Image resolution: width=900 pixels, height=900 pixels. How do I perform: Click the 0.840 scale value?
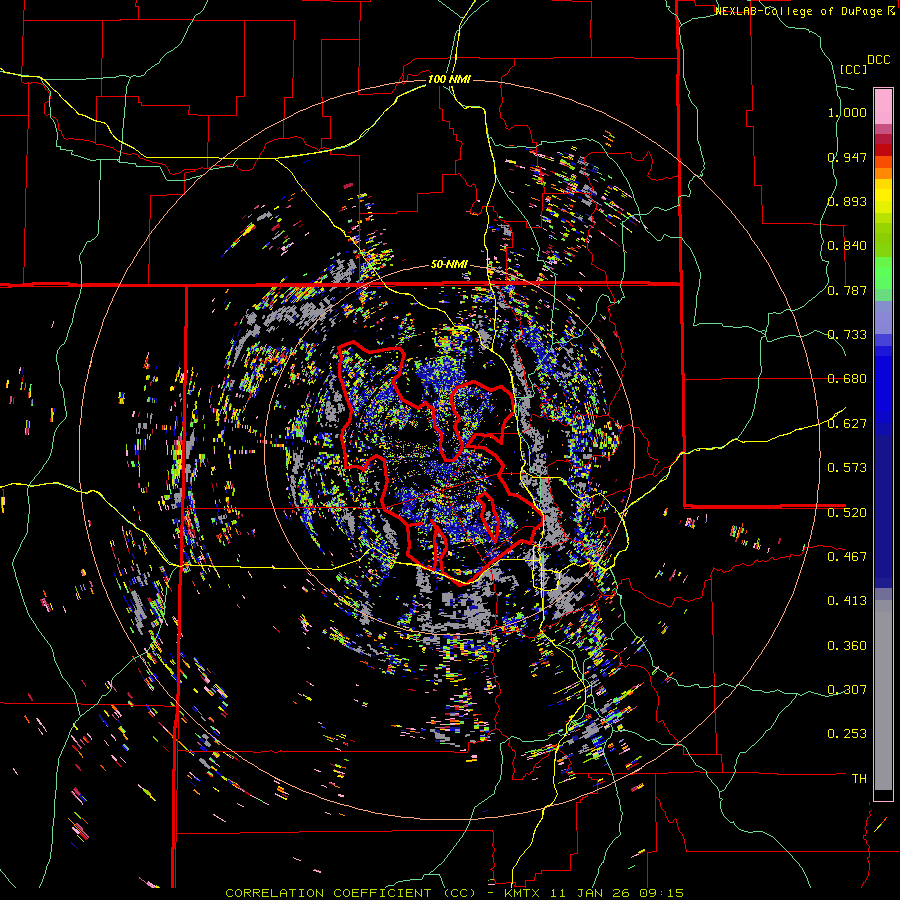pyautogui.click(x=847, y=246)
